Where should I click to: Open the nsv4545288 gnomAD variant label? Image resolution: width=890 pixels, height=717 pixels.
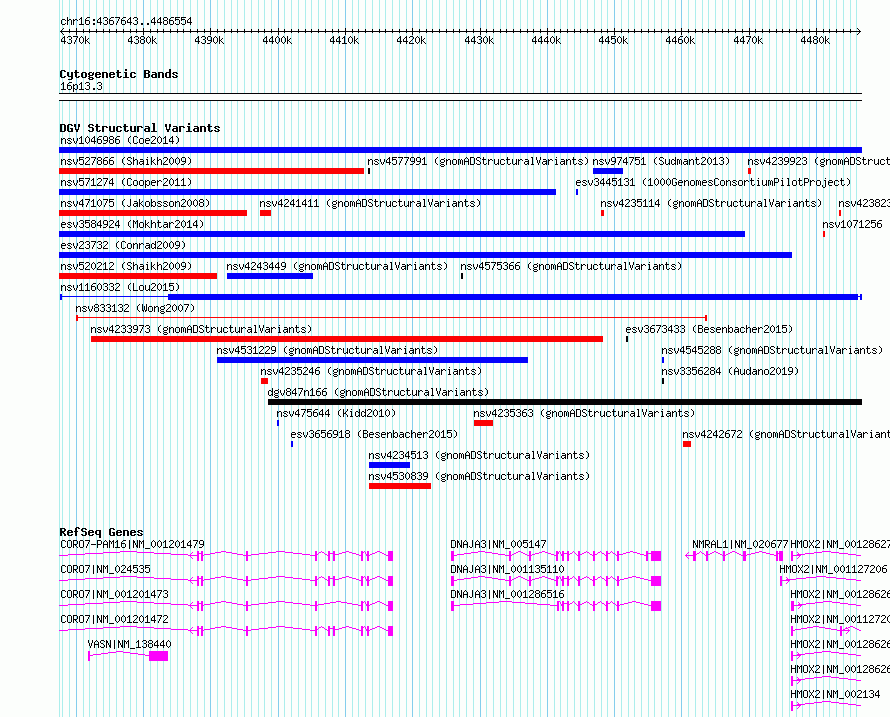(772, 350)
